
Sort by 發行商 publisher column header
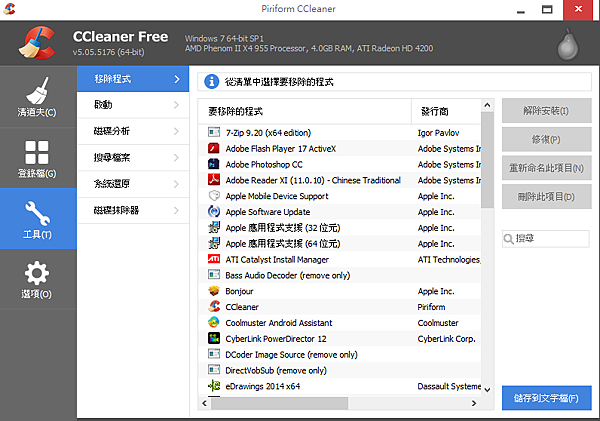(446, 111)
